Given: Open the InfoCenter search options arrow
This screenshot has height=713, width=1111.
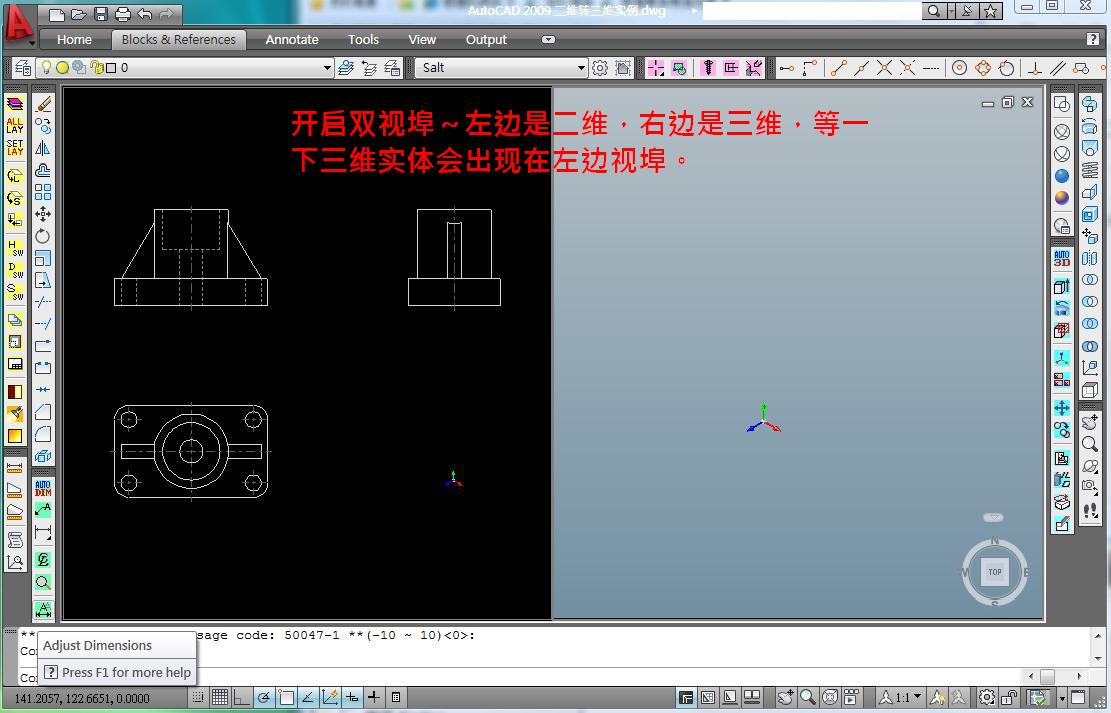Looking at the screenshot, I should (x=951, y=11).
